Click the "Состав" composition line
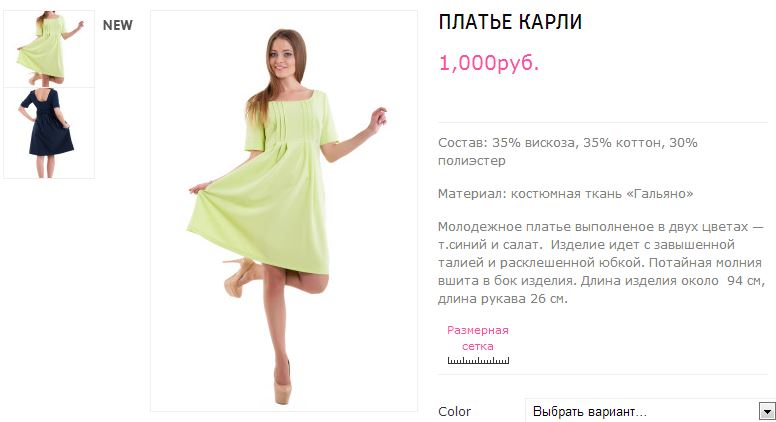776x422 pixels. tap(568, 151)
